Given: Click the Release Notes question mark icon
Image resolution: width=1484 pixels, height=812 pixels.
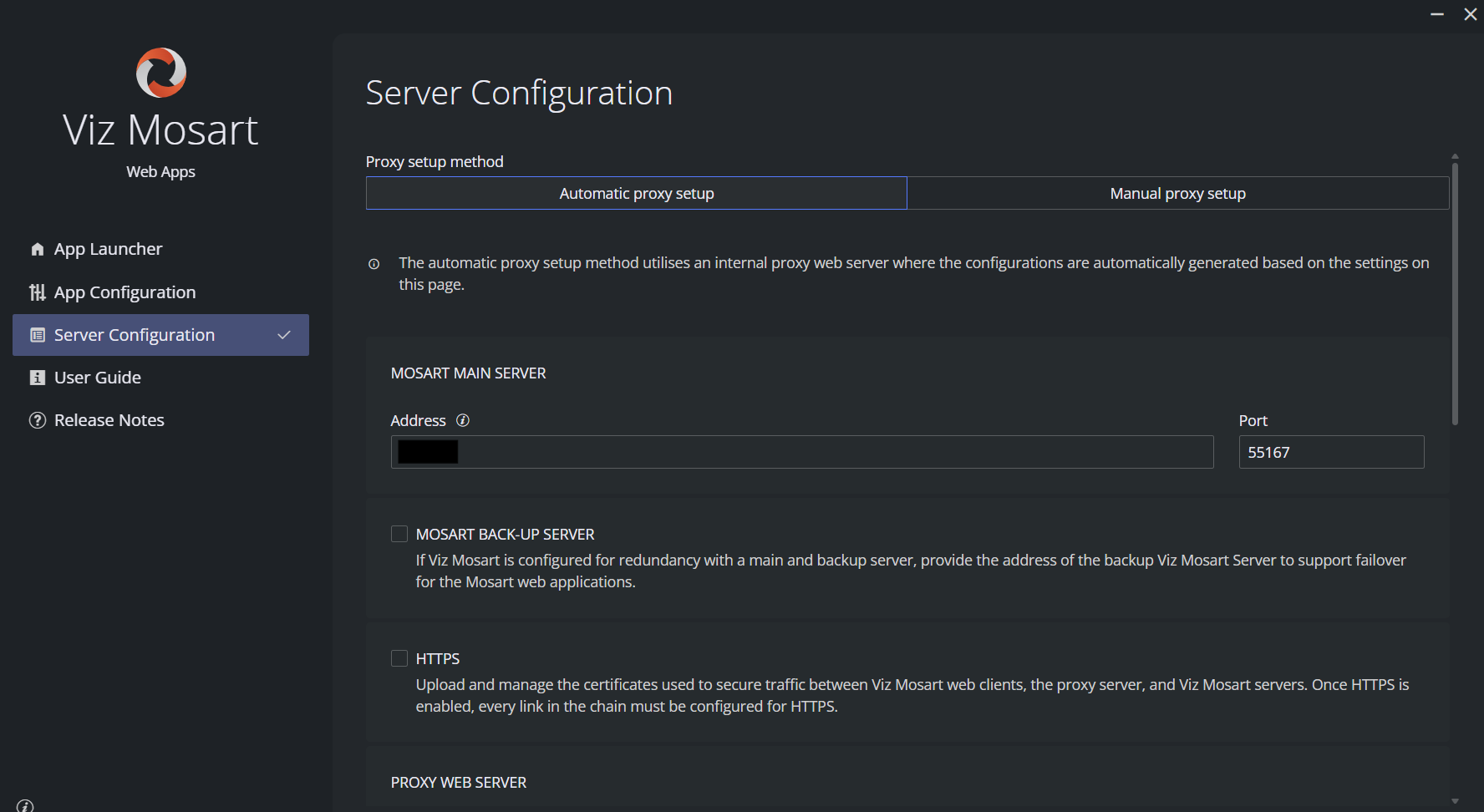Looking at the screenshot, I should pos(38,420).
